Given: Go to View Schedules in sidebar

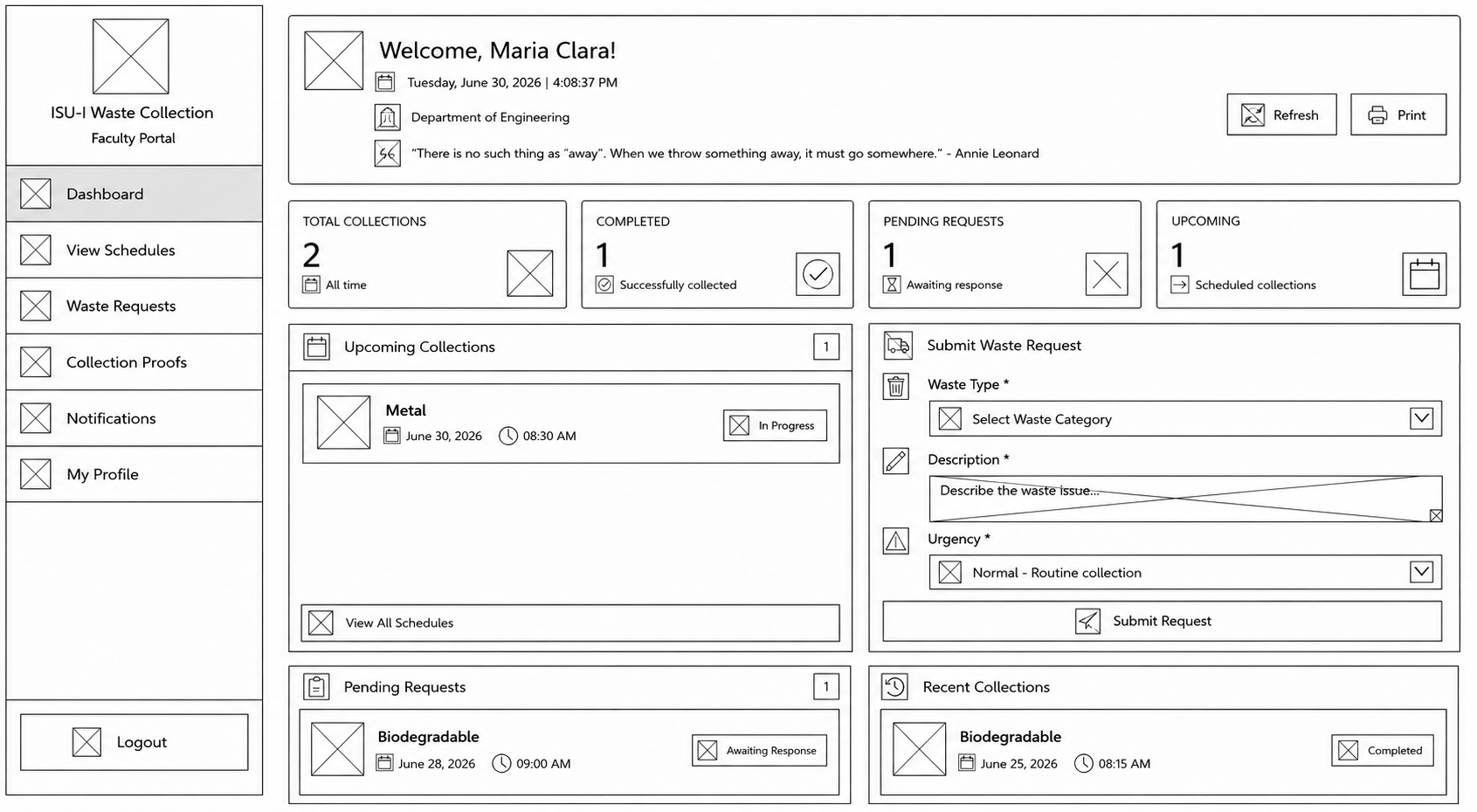Looking at the screenshot, I should click(134, 250).
